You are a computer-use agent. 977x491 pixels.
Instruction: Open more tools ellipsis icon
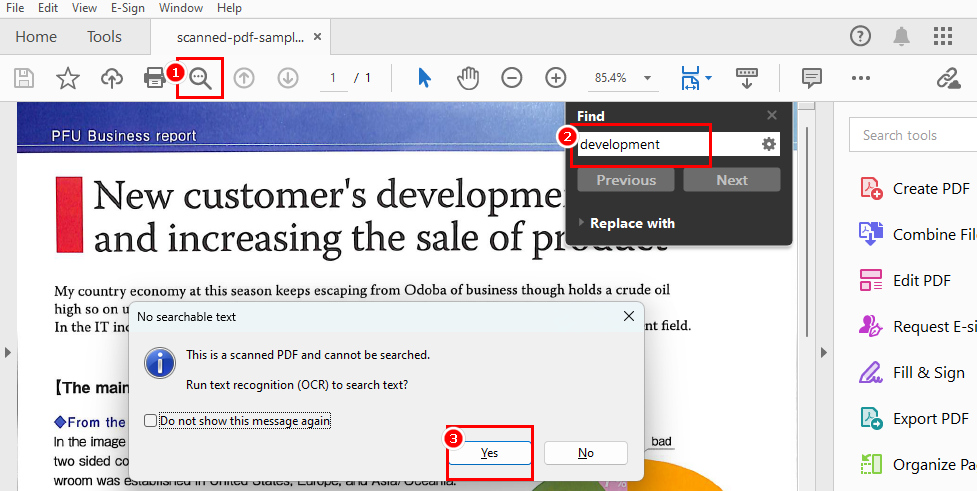click(860, 78)
